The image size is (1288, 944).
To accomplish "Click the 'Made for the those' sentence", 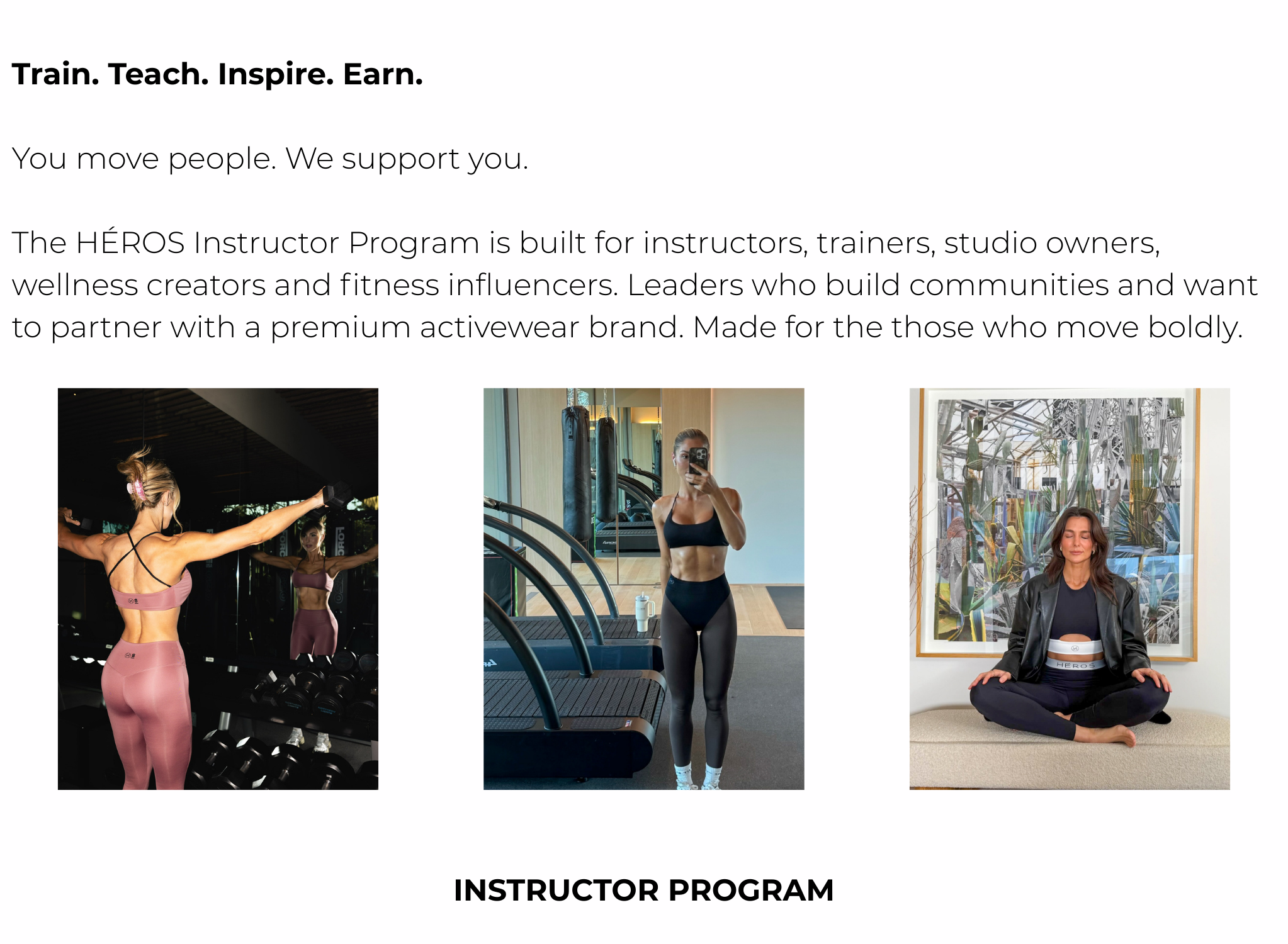I will click(968, 327).
